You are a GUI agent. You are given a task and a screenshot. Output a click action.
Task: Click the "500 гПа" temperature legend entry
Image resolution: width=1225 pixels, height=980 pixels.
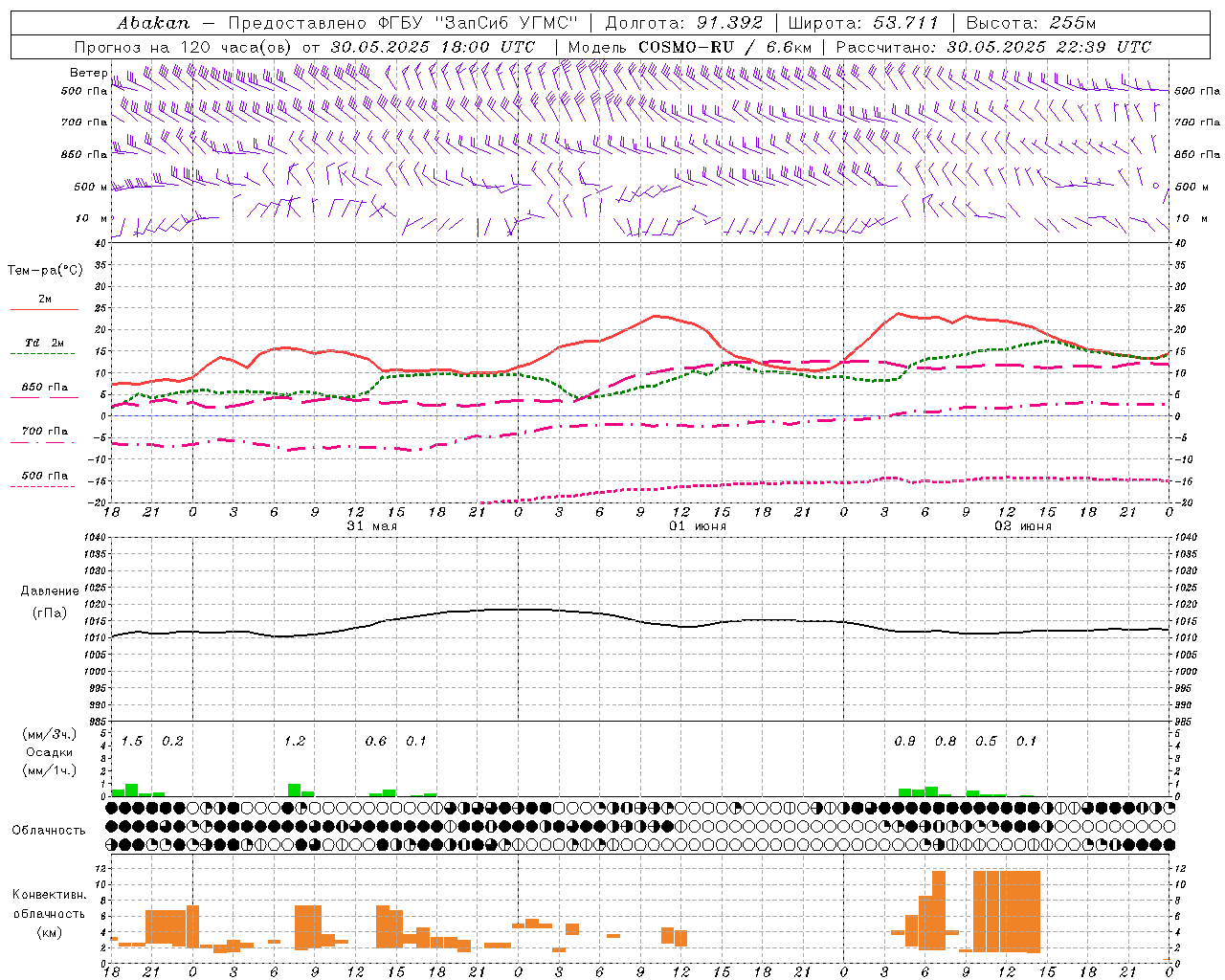tap(45, 476)
